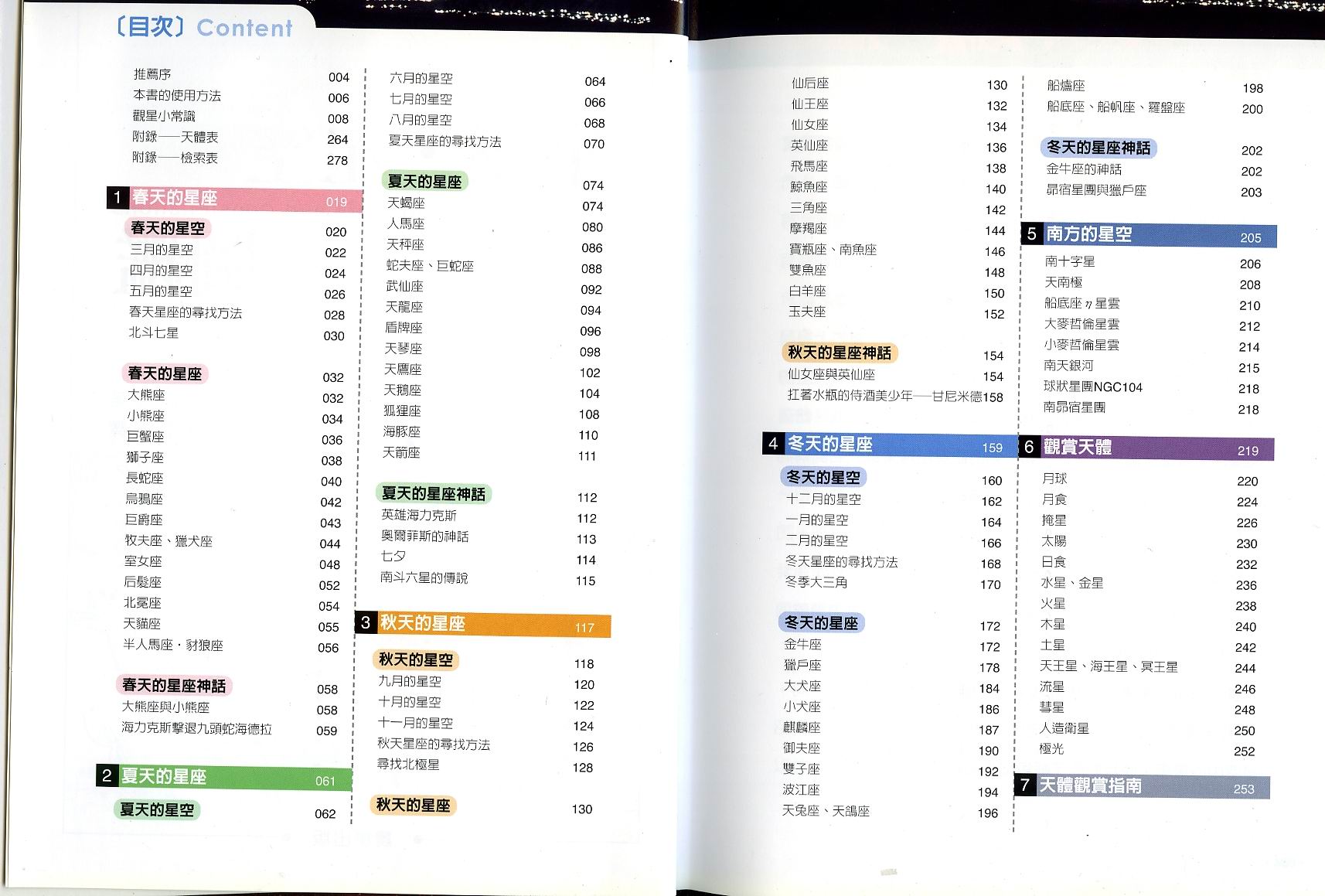Select the 六月的星空 entry
Viewport: 1325px width, 896px height.
pyautogui.click(x=421, y=79)
